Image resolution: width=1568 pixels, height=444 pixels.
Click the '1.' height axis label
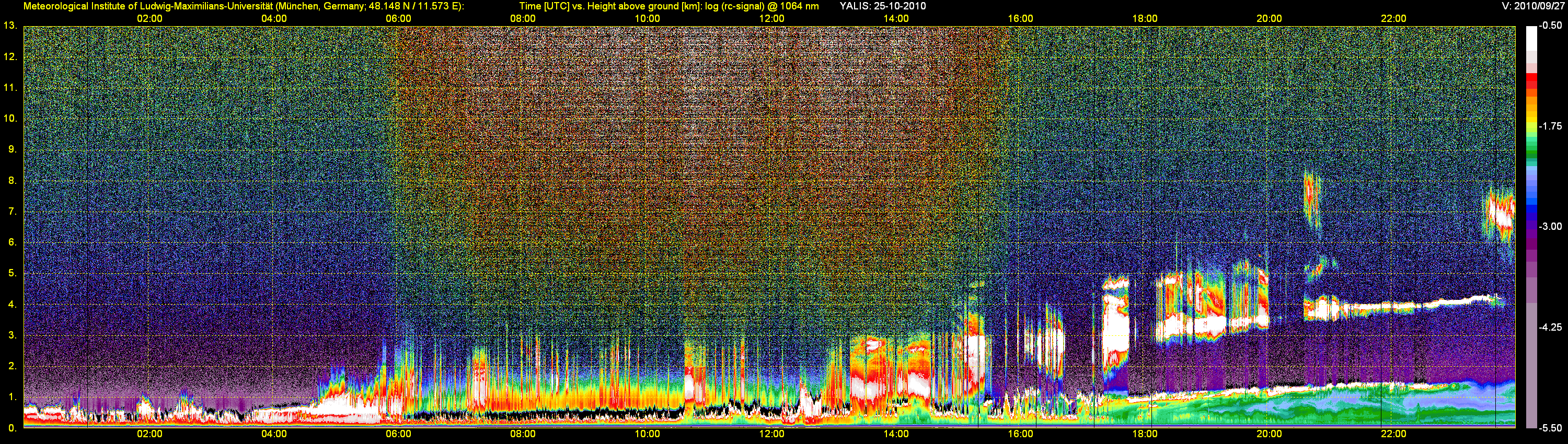tap(12, 397)
